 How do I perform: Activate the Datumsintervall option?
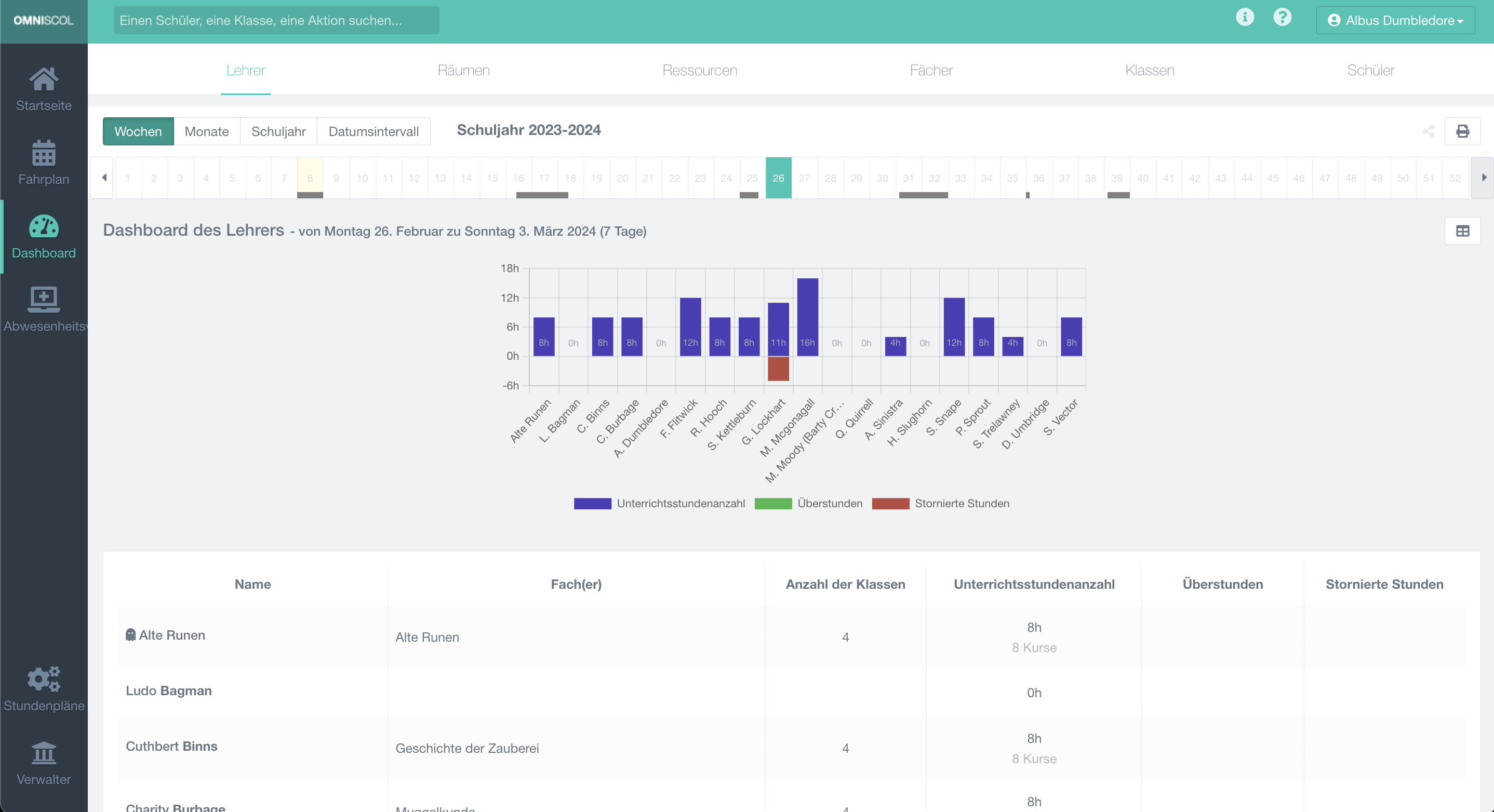pyautogui.click(x=373, y=131)
